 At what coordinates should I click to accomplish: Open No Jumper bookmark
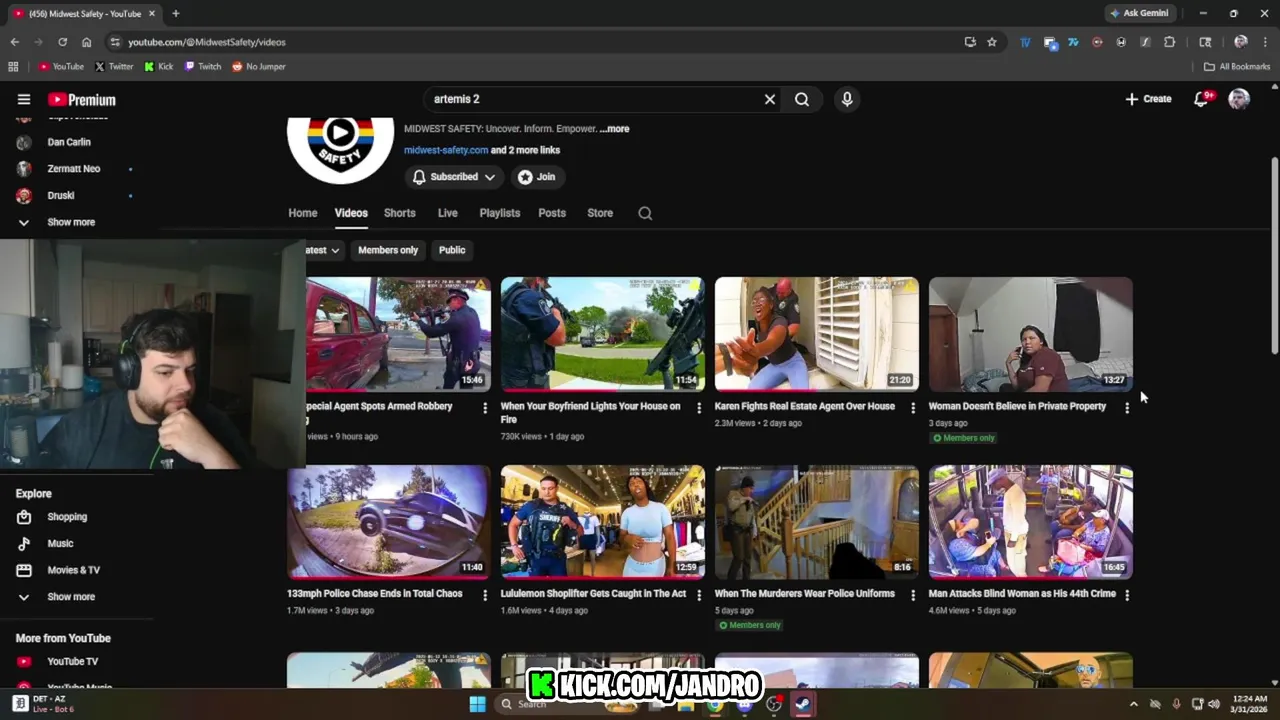point(259,67)
